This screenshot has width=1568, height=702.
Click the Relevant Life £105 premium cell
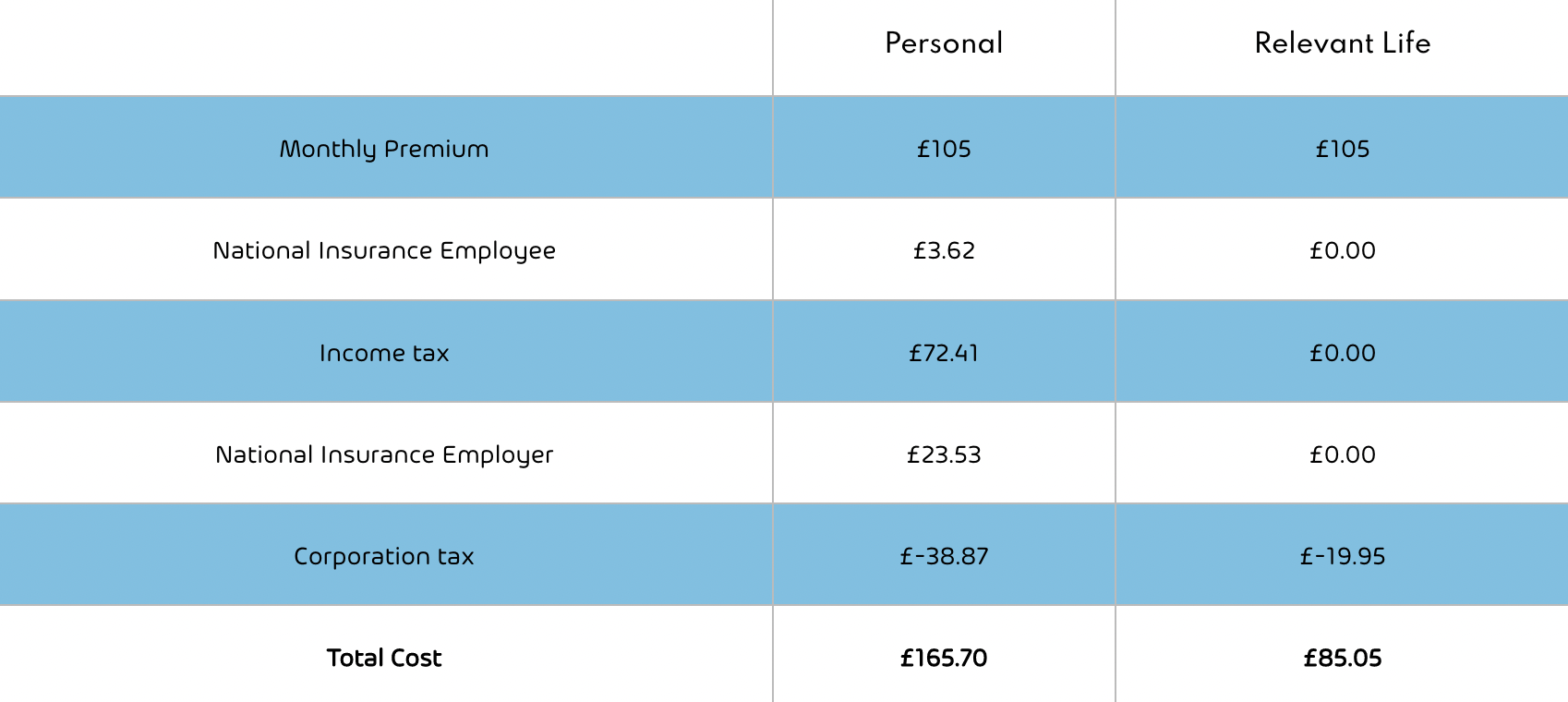tap(1343, 150)
